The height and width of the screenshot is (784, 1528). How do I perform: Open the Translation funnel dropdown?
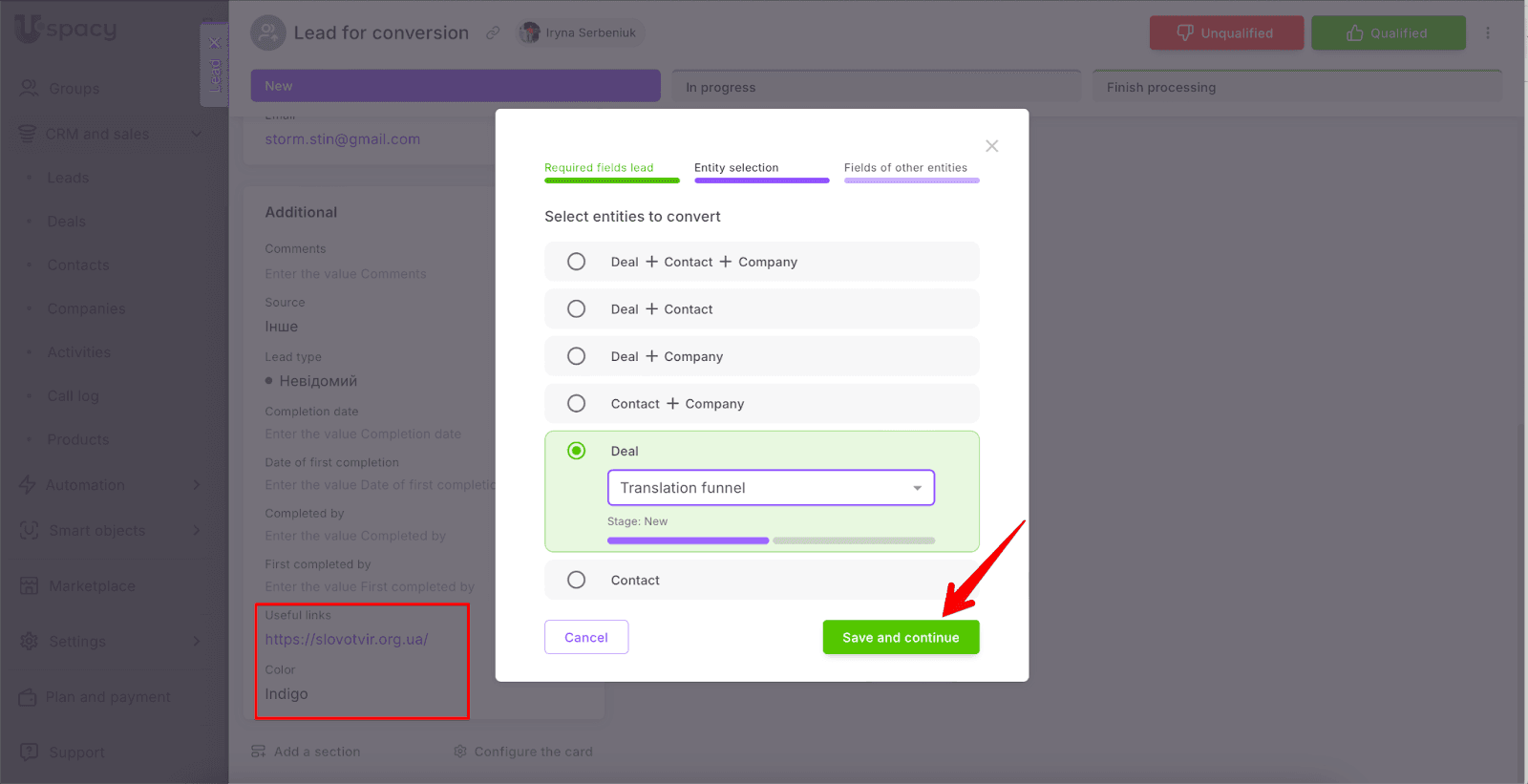771,488
